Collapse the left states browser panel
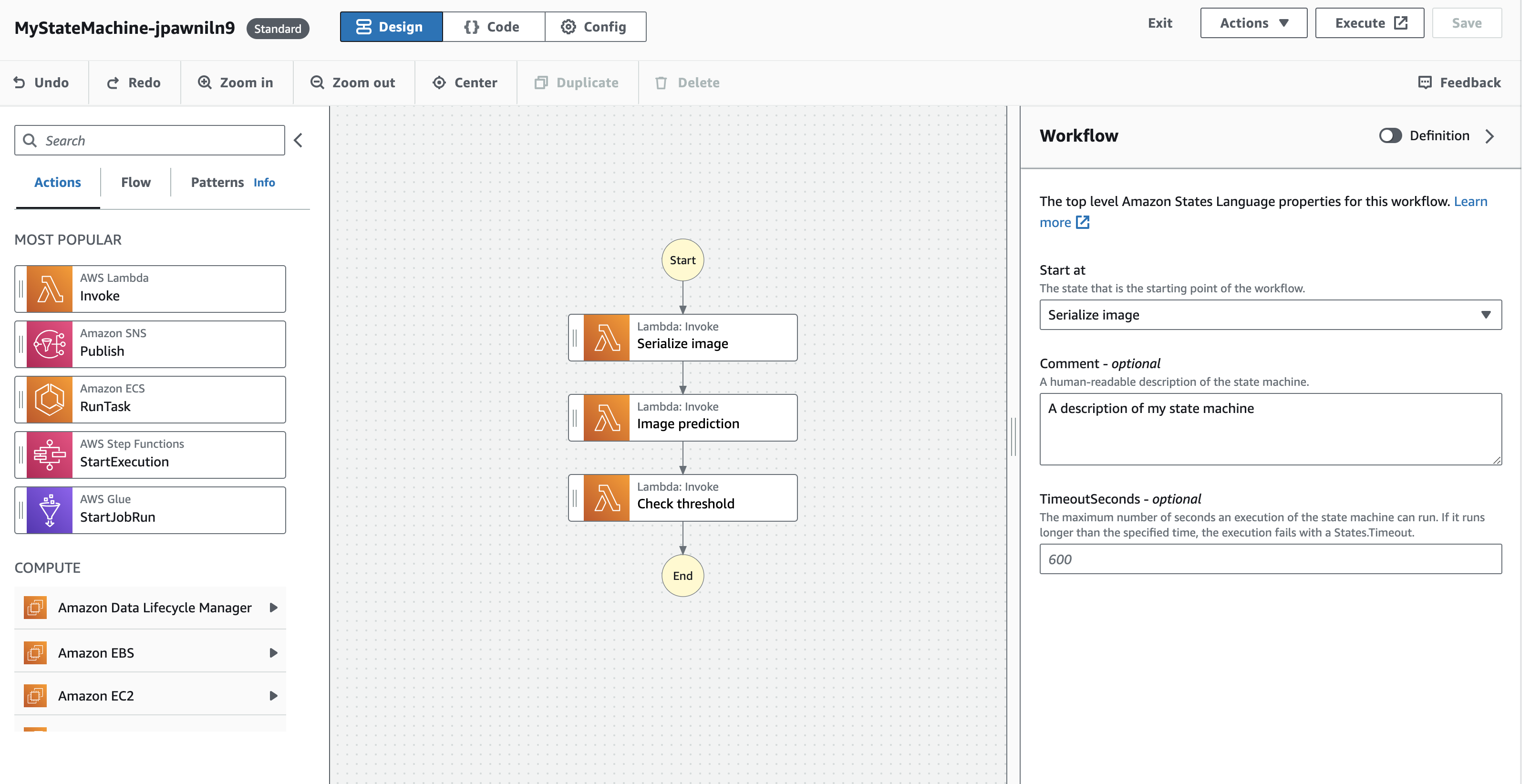This screenshot has width=1530, height=784. (x=298, y=140)
